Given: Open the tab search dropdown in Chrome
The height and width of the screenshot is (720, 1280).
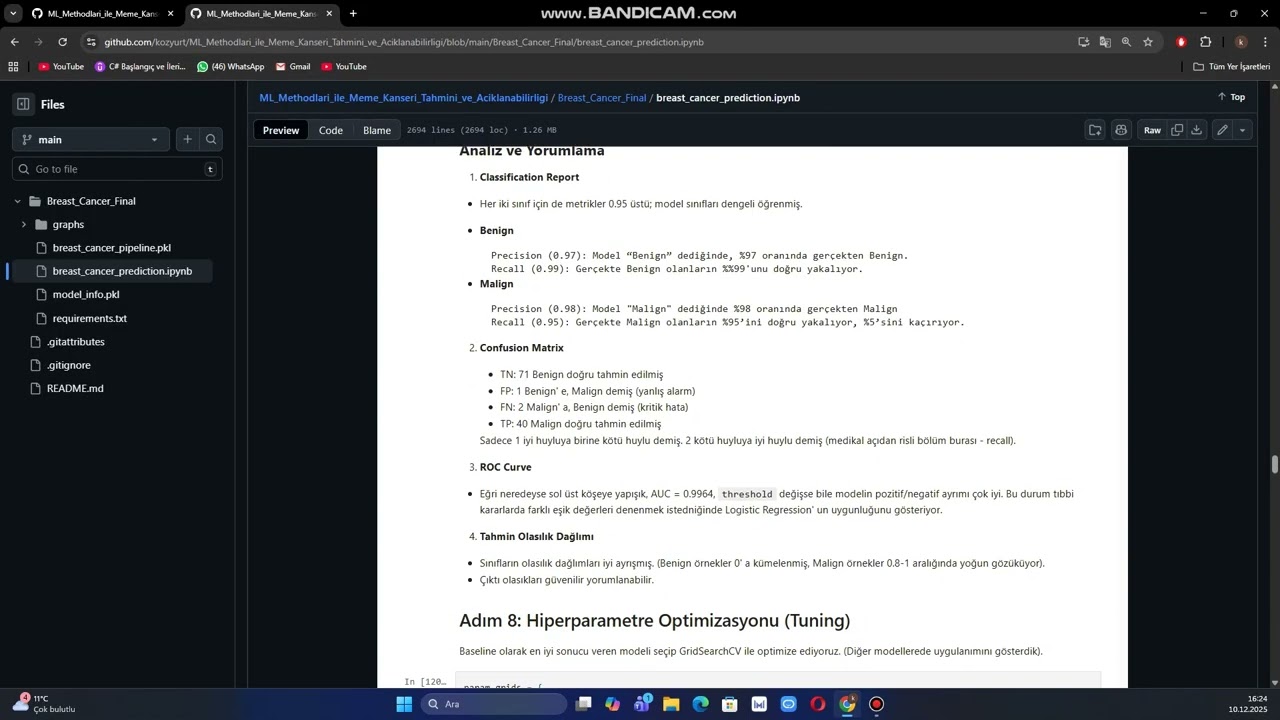Looking at the screenshot, I should (x=13, y=14).
